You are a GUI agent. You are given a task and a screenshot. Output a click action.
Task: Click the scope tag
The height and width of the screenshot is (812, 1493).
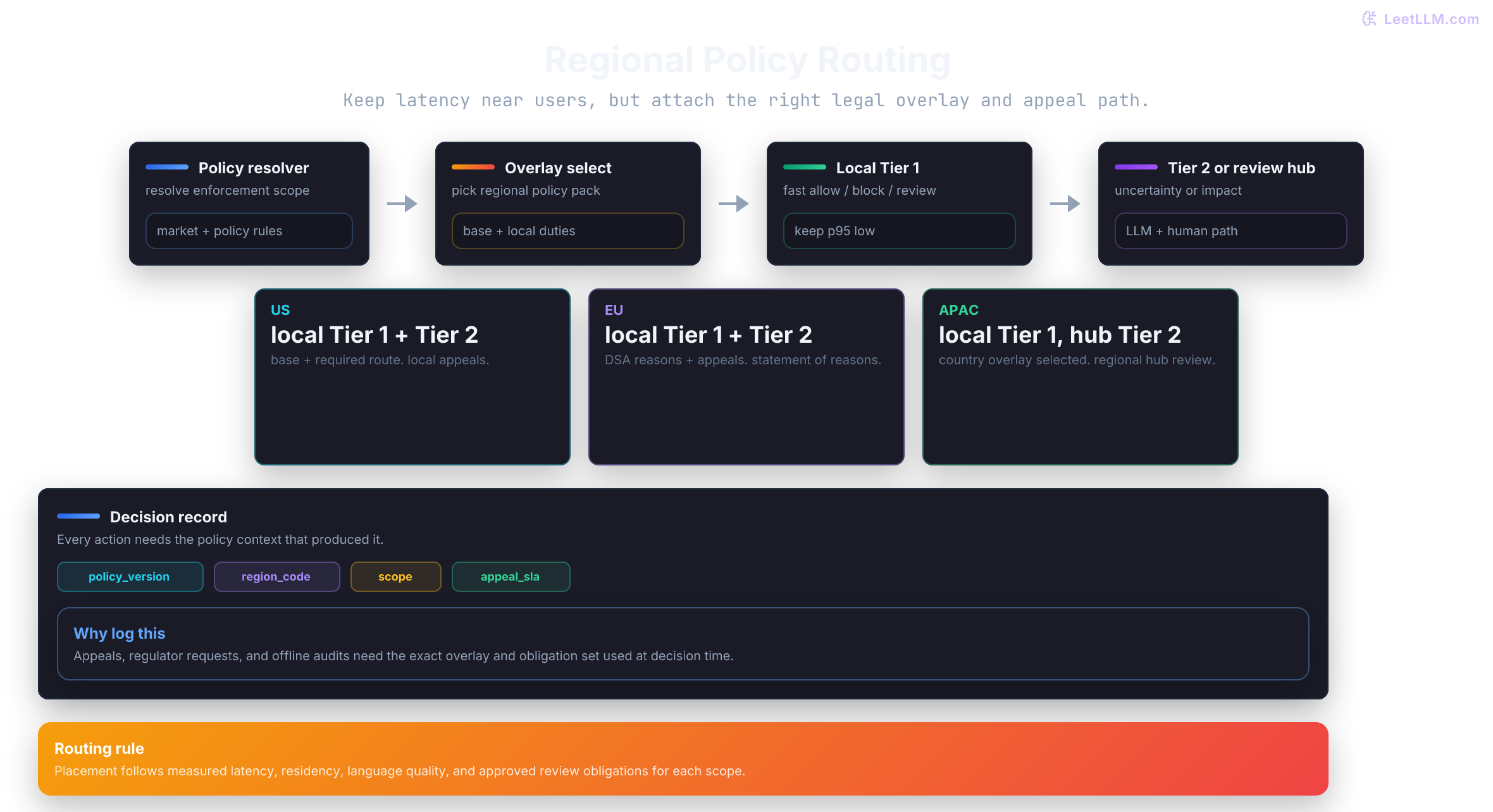click(x=395, y=577)
